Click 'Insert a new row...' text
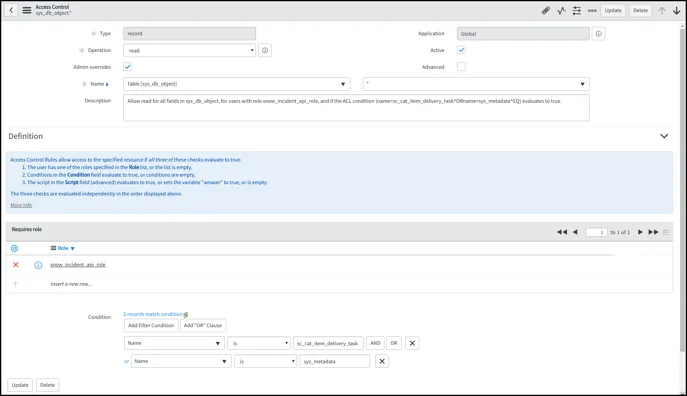Screen dimensions: 687x396 pos(71,284)
